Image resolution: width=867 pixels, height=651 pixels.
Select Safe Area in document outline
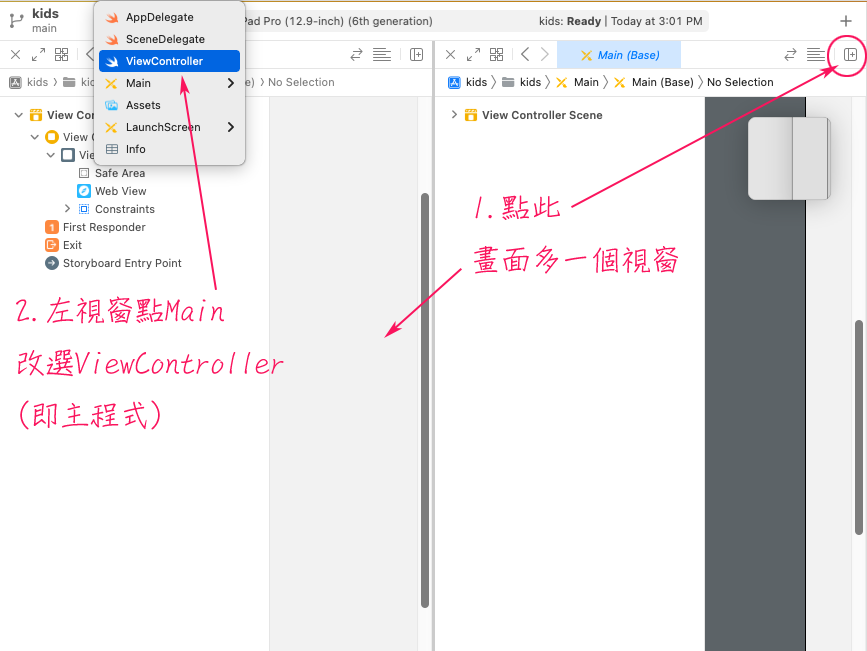click(x=120, y=173)
